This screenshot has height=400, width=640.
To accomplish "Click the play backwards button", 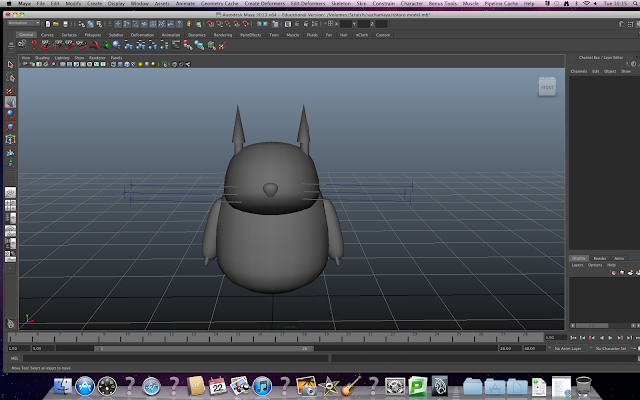I will [x=601, y=338].
